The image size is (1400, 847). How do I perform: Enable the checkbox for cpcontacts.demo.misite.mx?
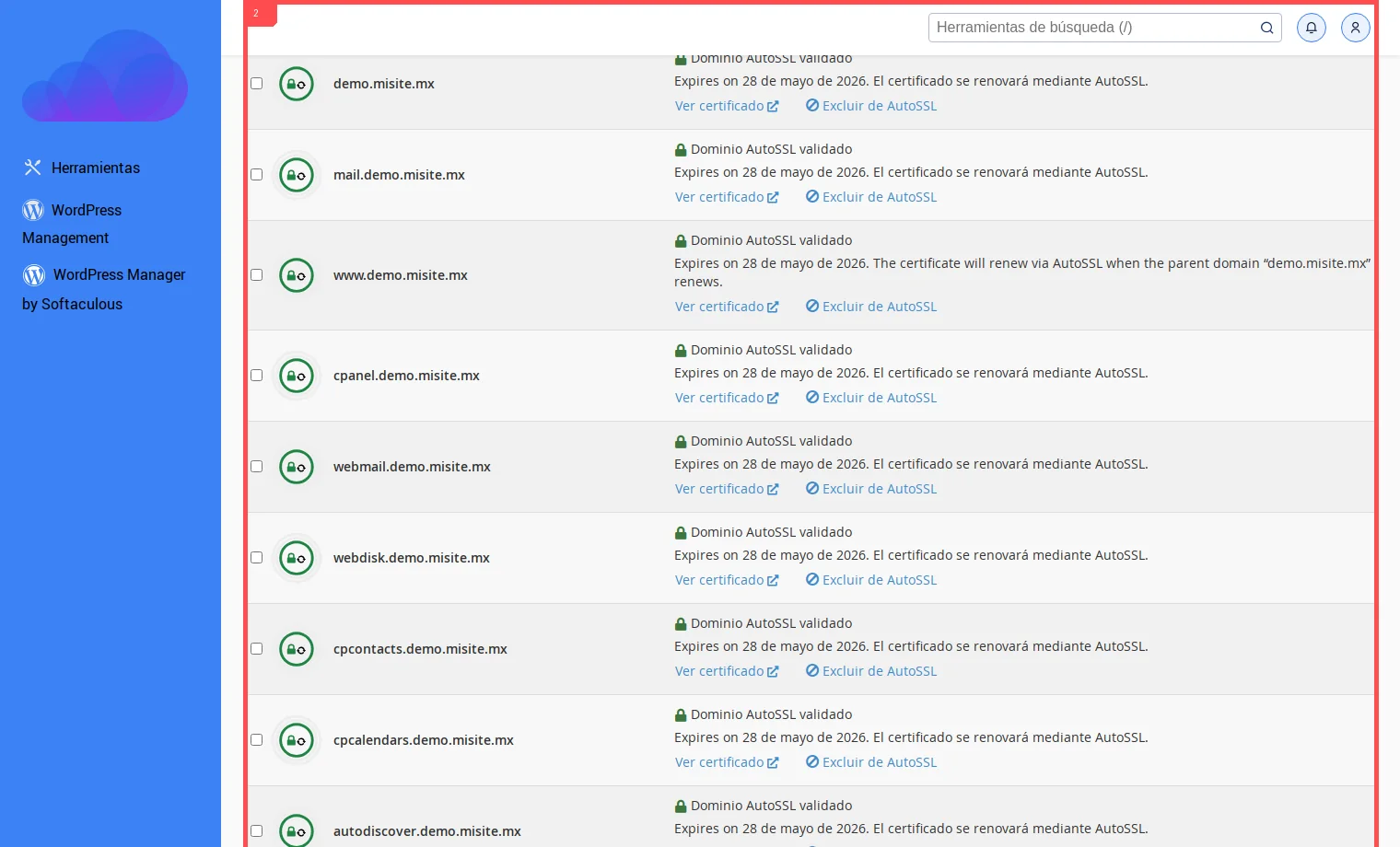pyautogui.click(x=256, y=648)
